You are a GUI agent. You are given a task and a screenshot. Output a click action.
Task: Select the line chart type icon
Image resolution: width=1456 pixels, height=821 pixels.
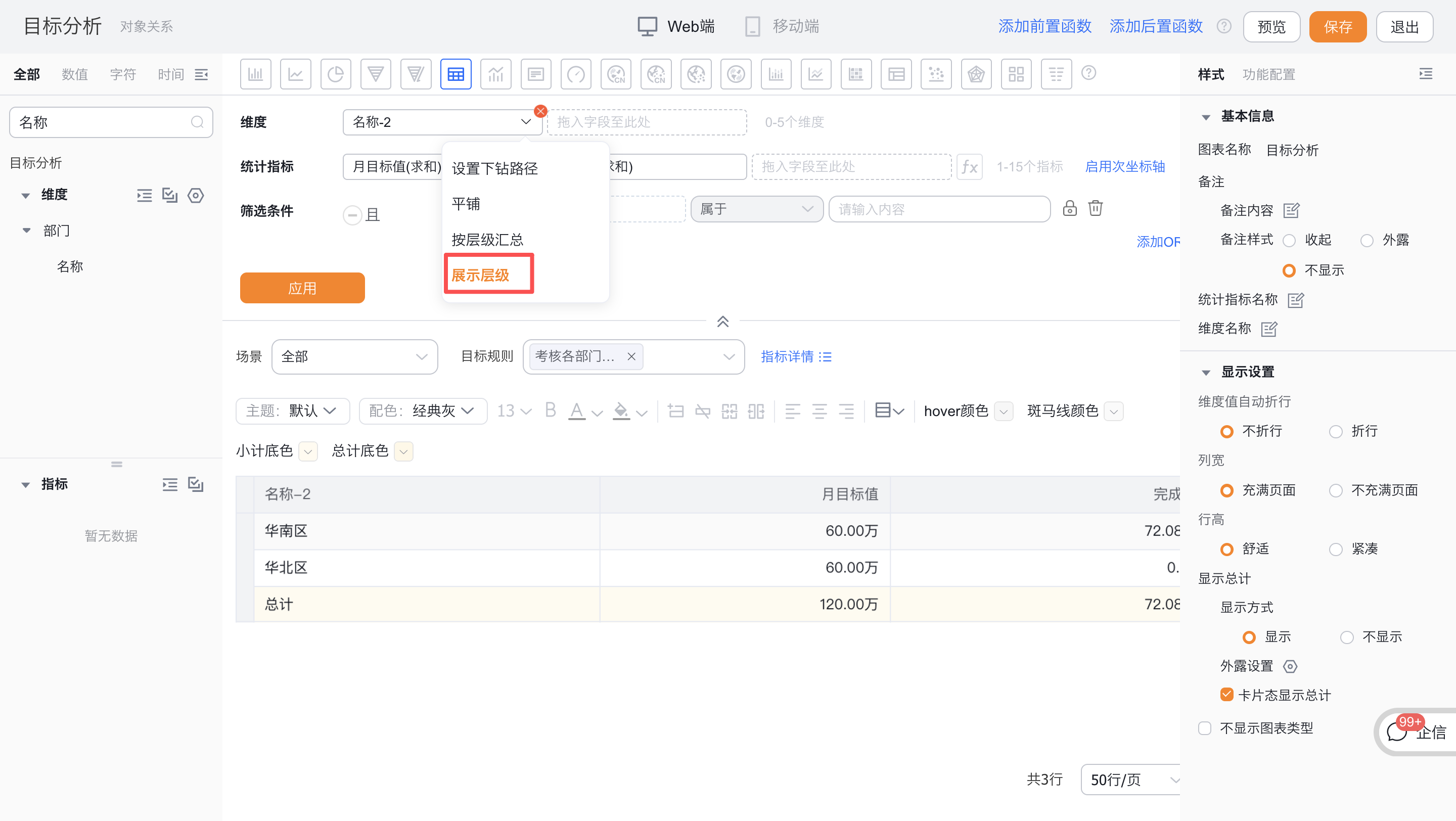tap(296, 73)
